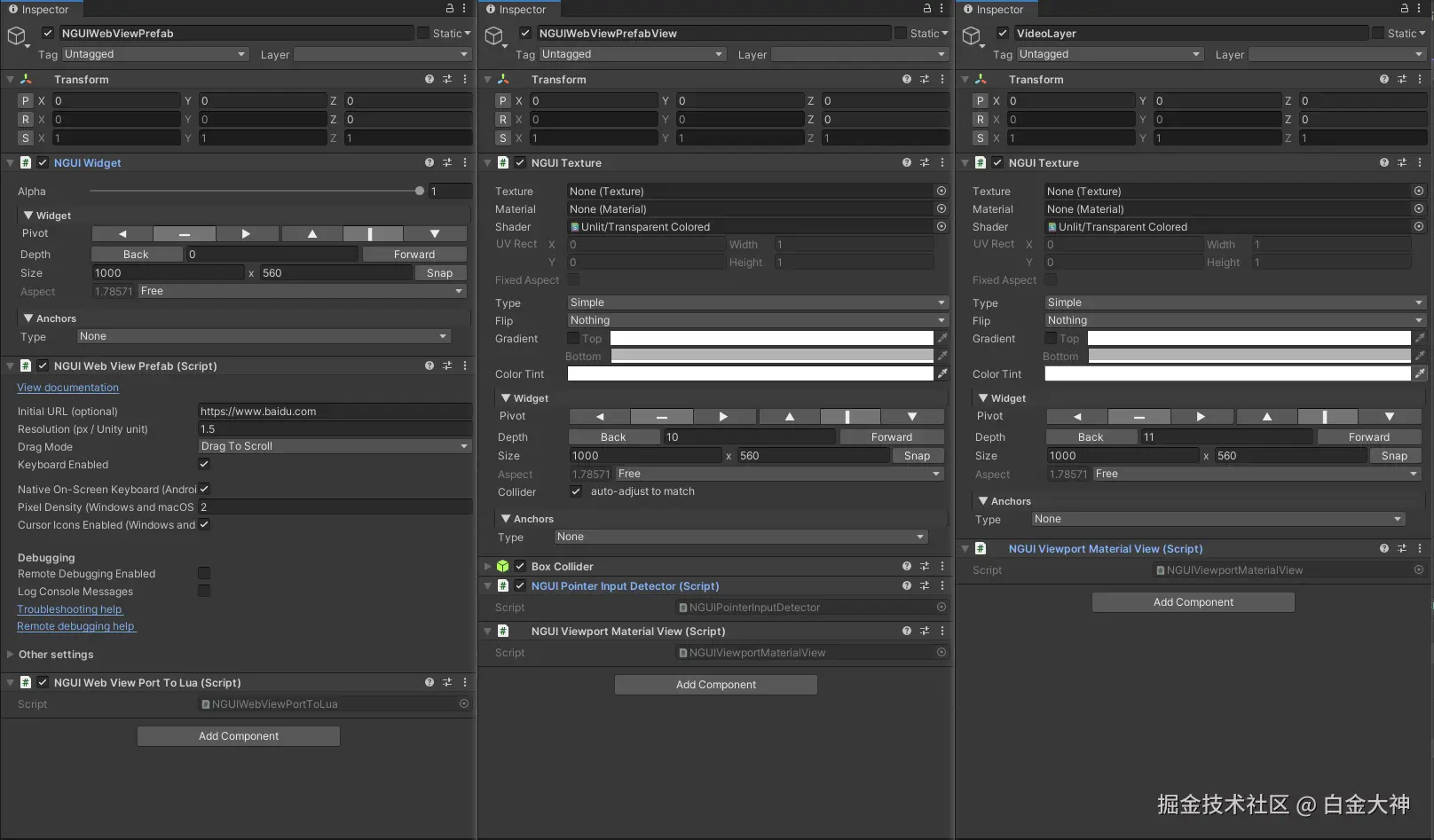
Task: Click the Alpha slider handle
Action: point(419,191)
